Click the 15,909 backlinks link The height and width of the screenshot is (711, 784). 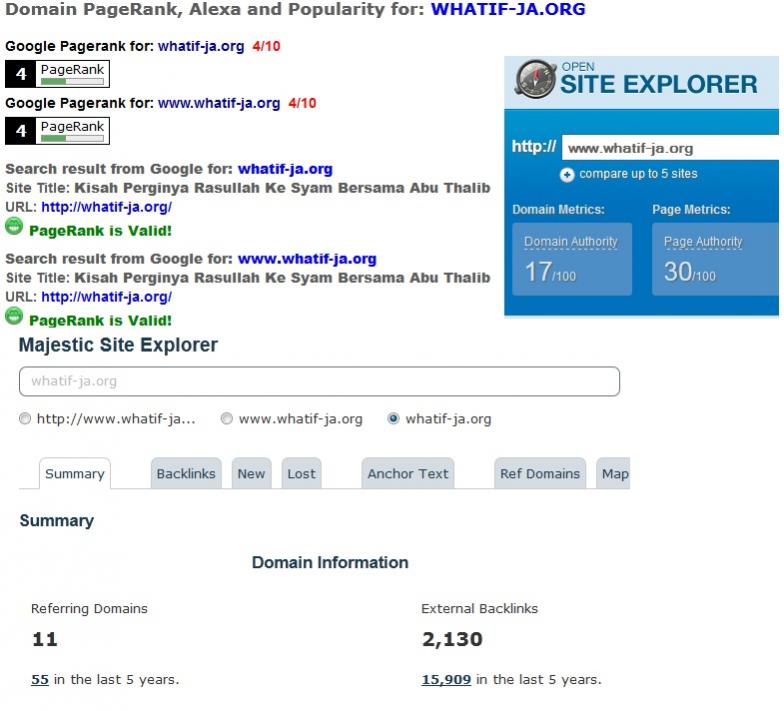[x=446, y=680]
